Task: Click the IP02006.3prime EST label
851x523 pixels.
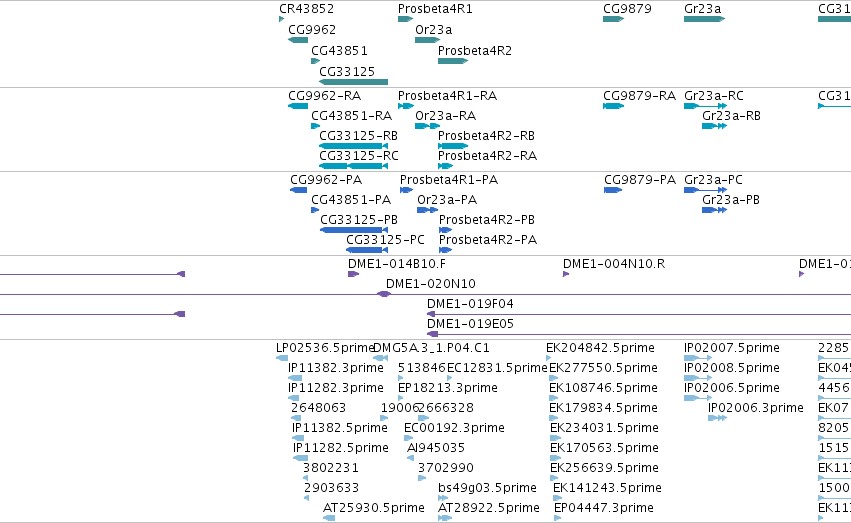Action: click(x=755, y=408)
